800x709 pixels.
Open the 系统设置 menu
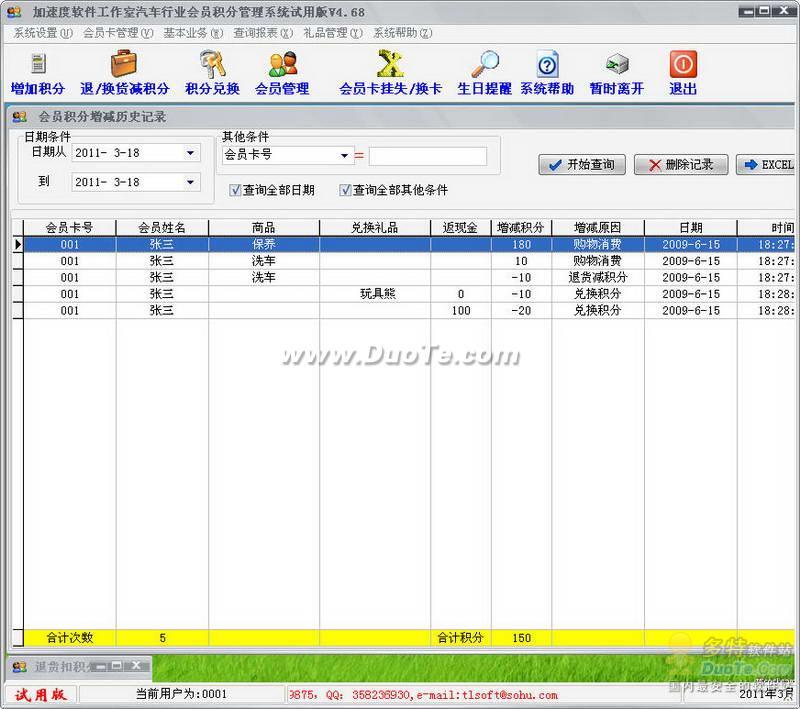[42, 33]
